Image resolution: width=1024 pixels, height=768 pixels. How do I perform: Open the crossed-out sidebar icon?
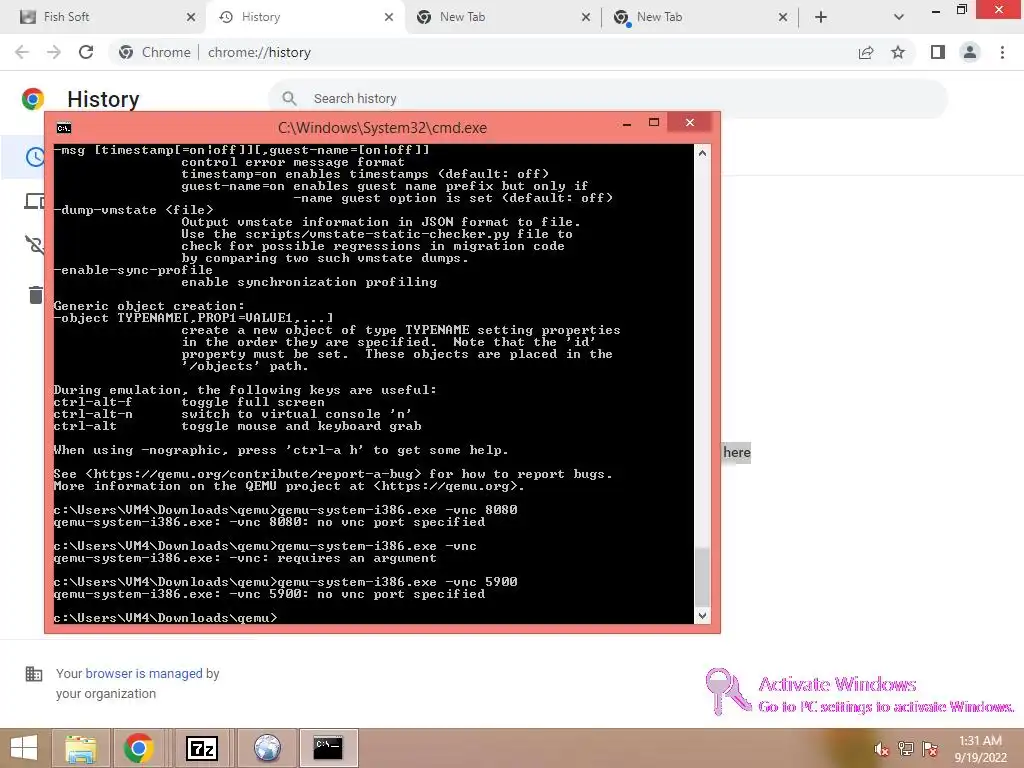[x=33, y=245]
